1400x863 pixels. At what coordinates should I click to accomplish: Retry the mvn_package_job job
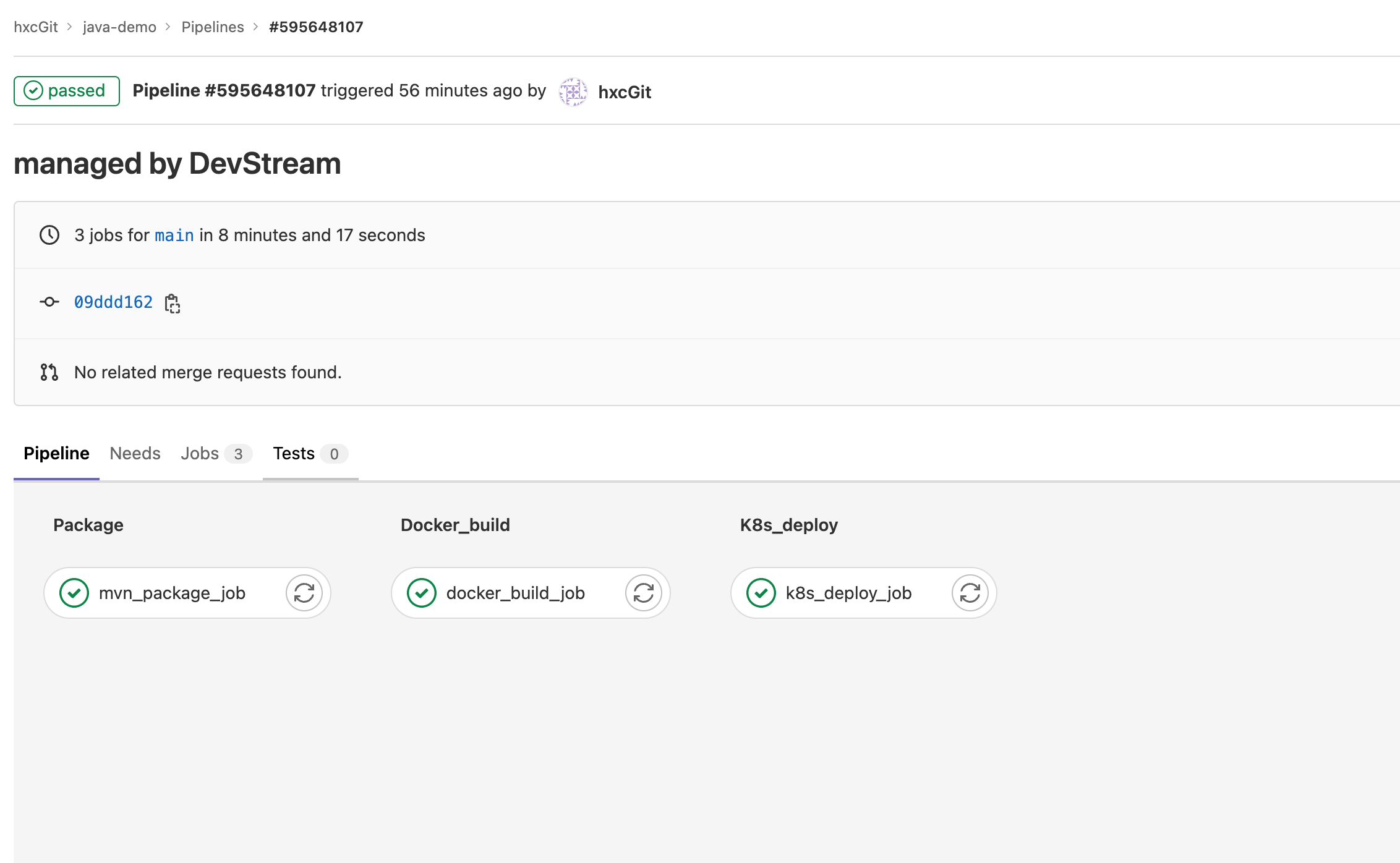(x=304, y=593)
